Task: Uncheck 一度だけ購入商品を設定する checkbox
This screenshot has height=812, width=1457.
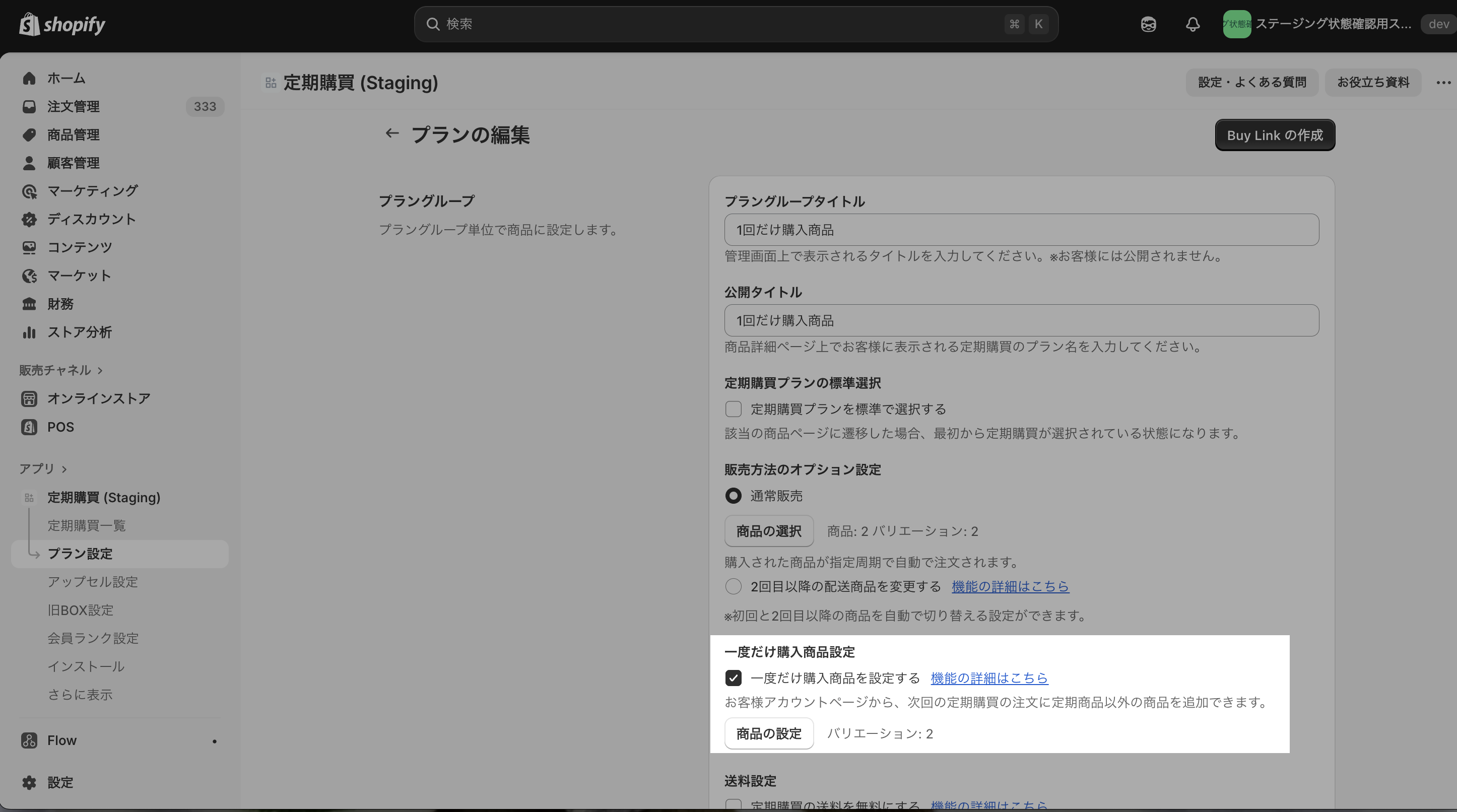Action: pos(733,678)
